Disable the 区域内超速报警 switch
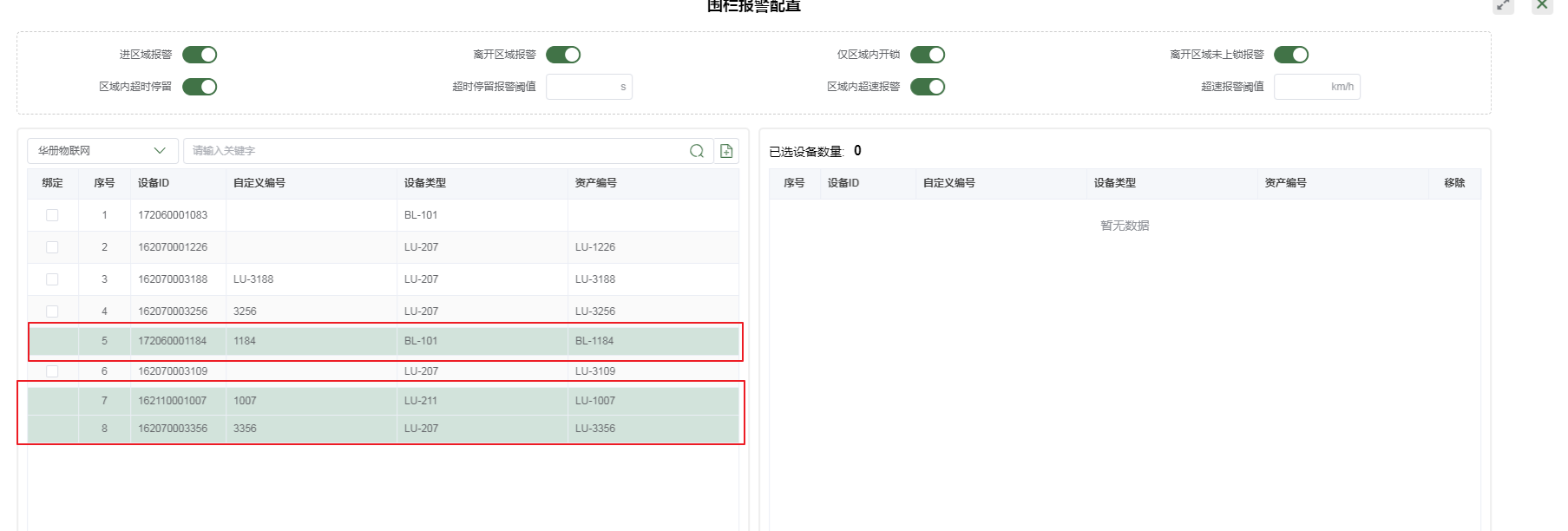 (x=927, y=87)
